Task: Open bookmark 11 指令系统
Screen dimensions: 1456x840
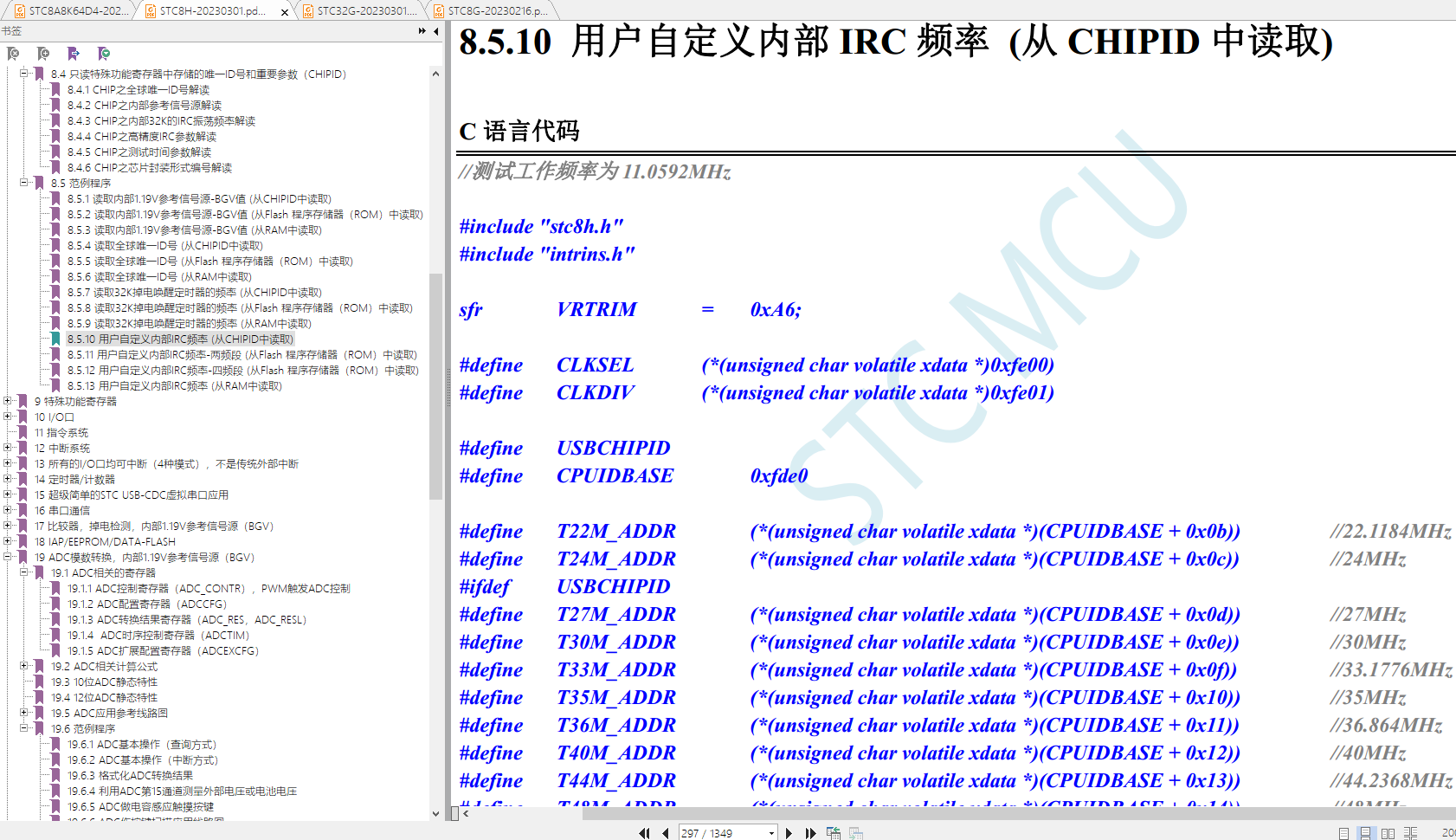Action: (x=61, y=433)
